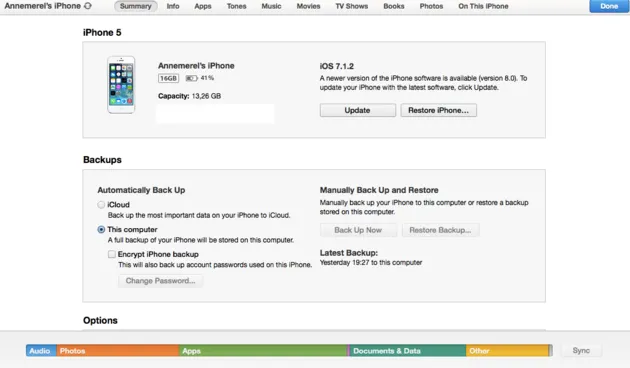630x368 pixels.
Task: Click the Restore Backup... button
Action: pos(440,230)
